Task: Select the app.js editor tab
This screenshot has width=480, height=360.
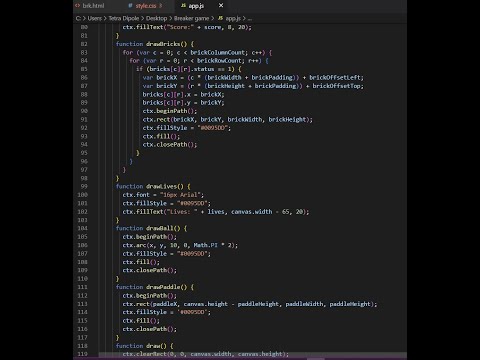Action: [196, 6]
